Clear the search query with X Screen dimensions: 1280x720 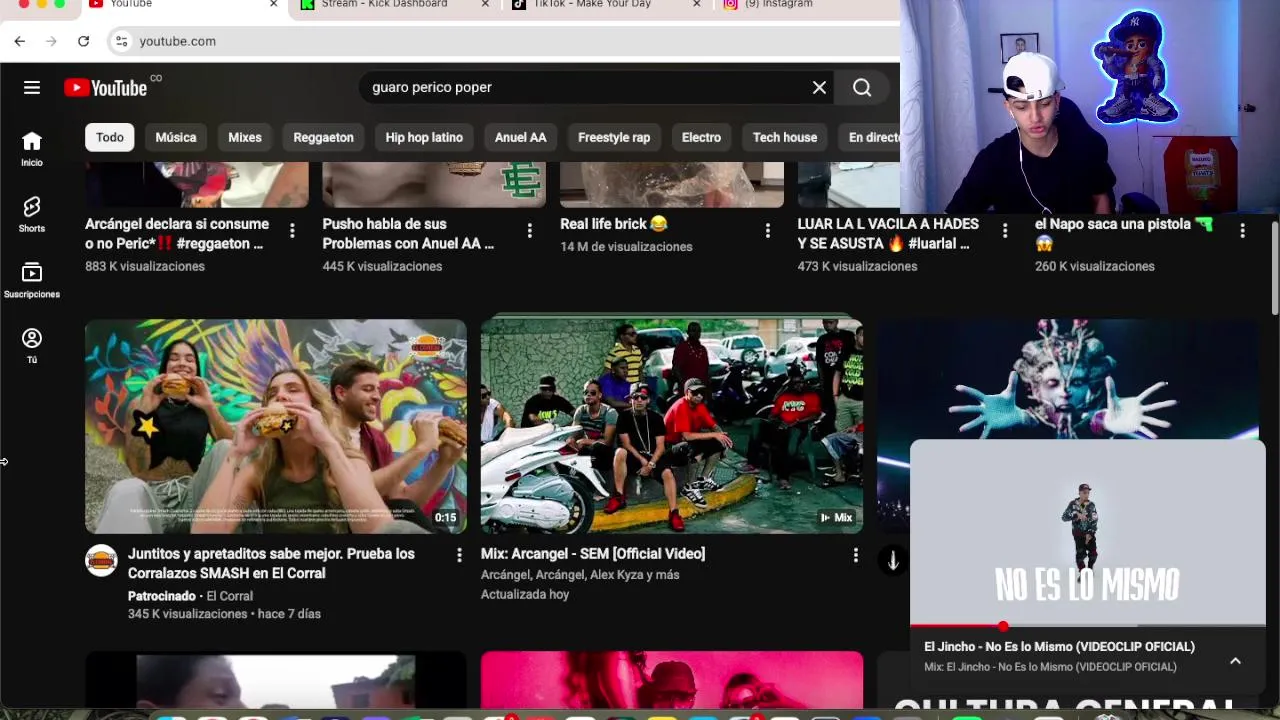tap(819, 88)
